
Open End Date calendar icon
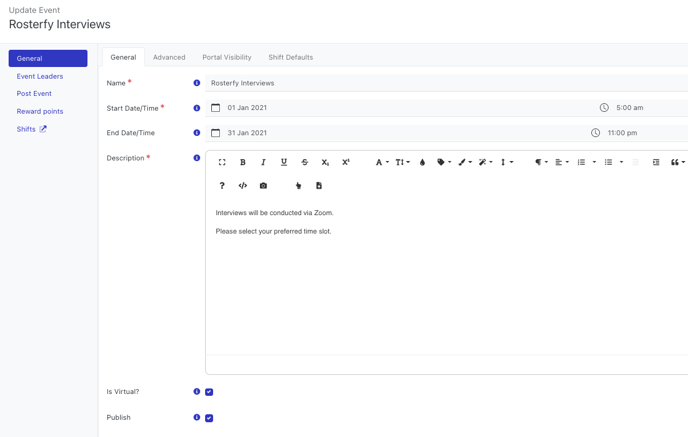[215, 133]
